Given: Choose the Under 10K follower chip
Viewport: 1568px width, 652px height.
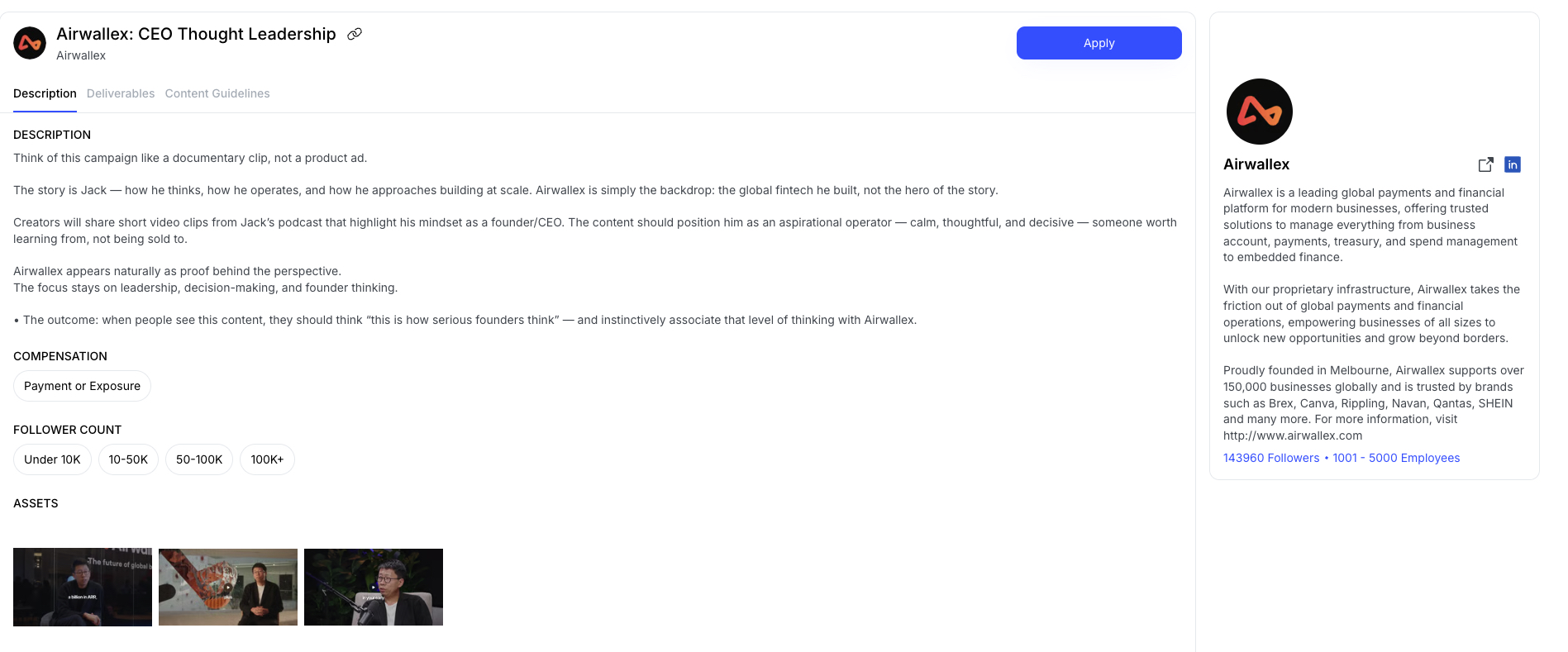Looking at the screenshot, I should [x=52, y=459].
